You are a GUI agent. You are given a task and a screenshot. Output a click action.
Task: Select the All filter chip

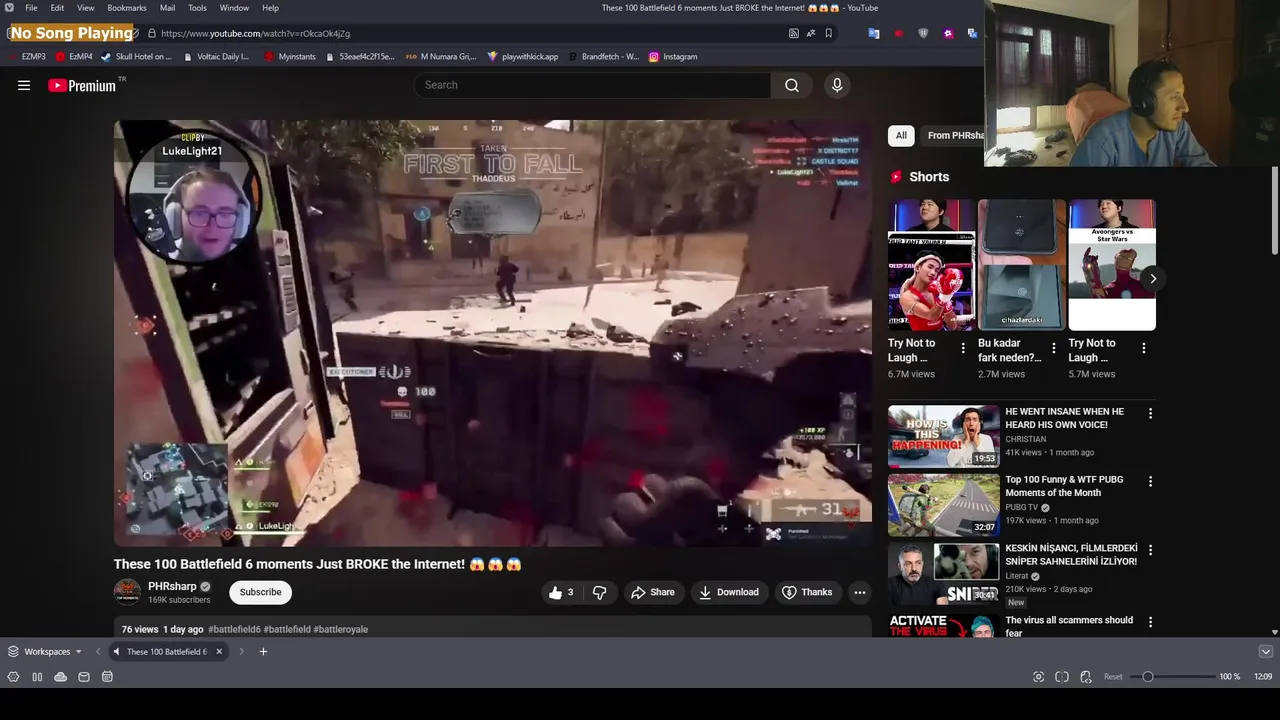click(901, 136)
